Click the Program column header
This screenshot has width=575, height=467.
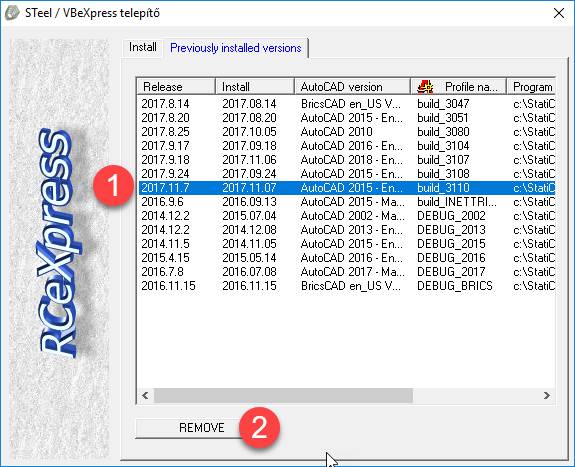[531, 87]
